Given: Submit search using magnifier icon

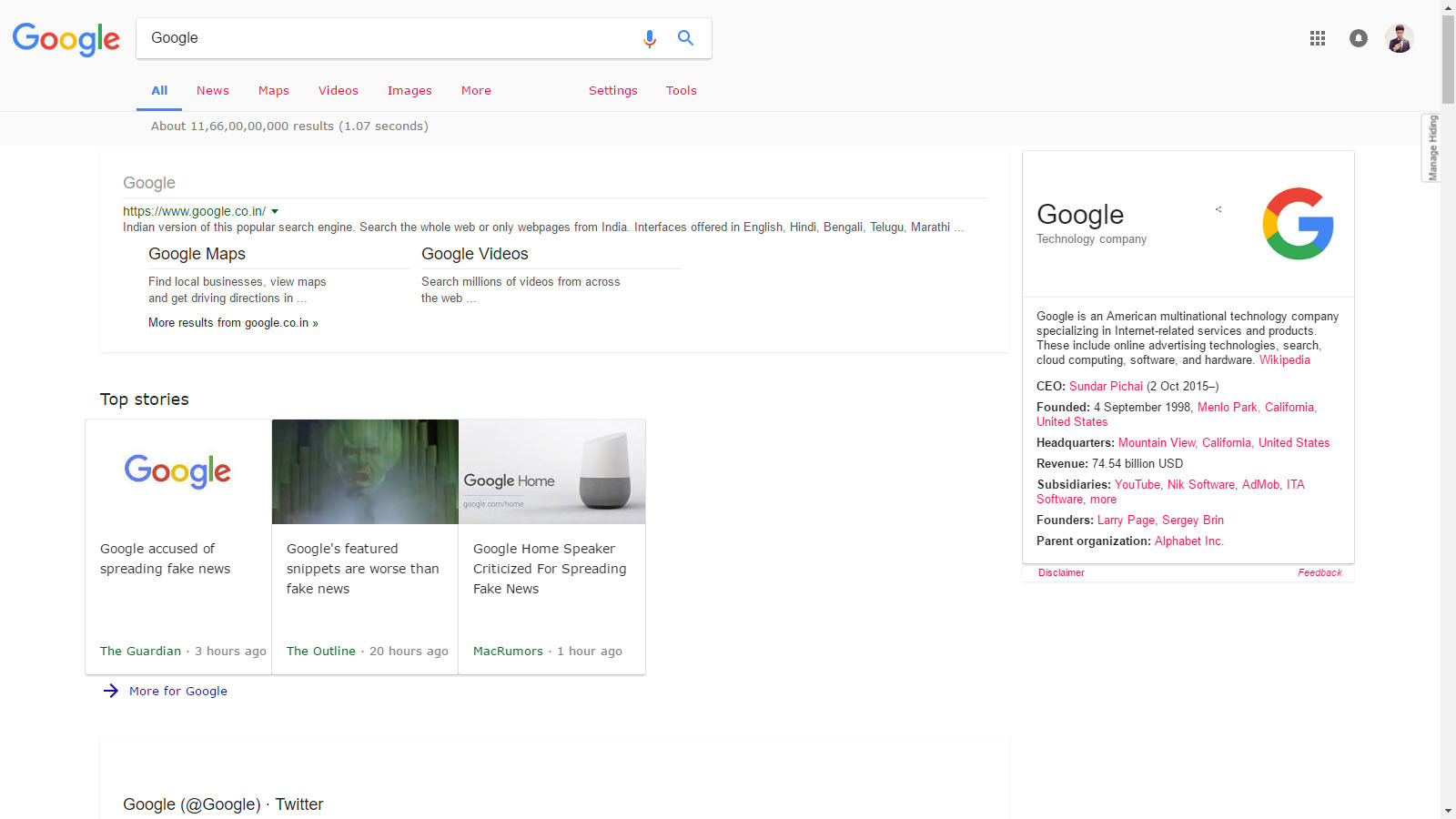Looking at the screenshot, I should click(x=685, y=38).
